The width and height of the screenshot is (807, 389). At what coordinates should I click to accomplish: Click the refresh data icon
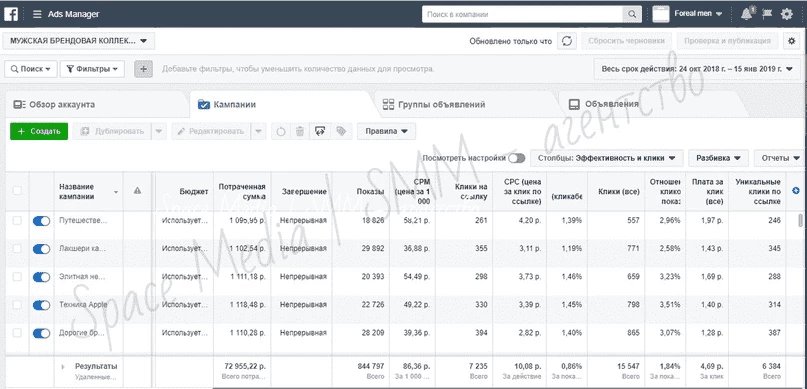click(x=567, y=41)
